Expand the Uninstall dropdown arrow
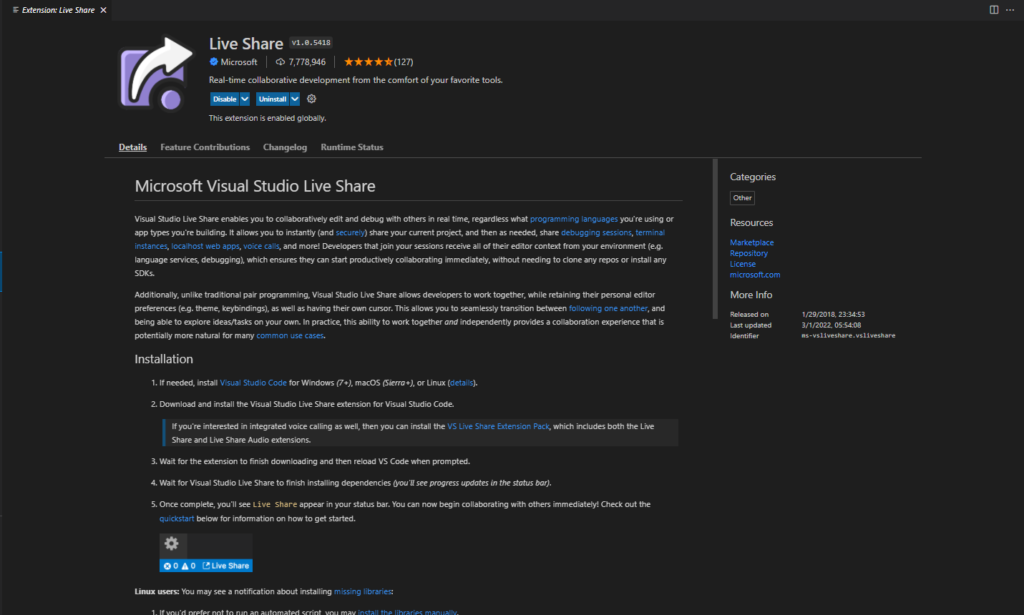This screenshot has height=615, width=1024. (295, 99)
